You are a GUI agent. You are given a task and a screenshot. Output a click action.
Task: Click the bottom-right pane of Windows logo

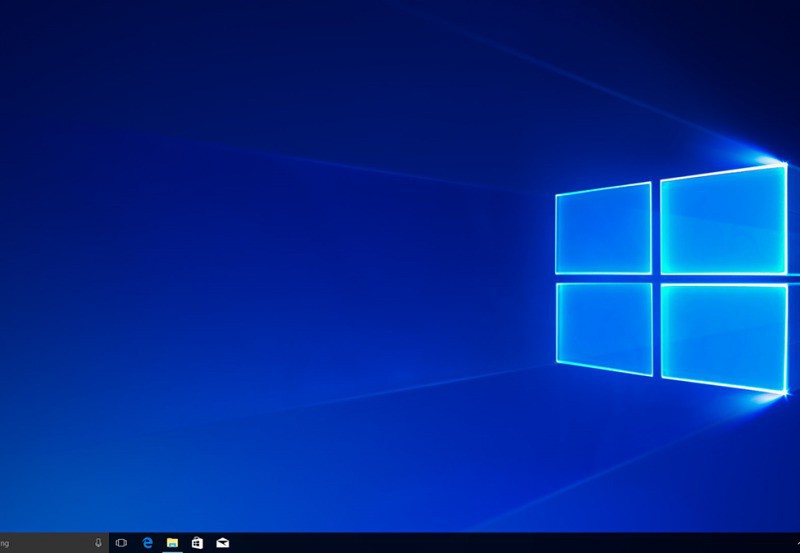pyautogui.click(x=723, y=337)
